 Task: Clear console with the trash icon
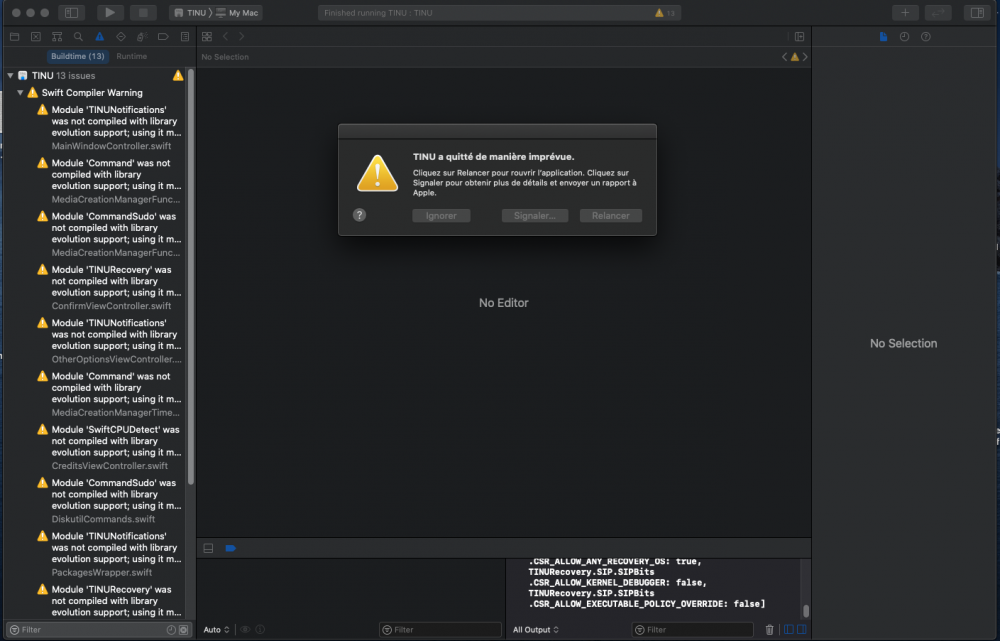pos(769,630)
